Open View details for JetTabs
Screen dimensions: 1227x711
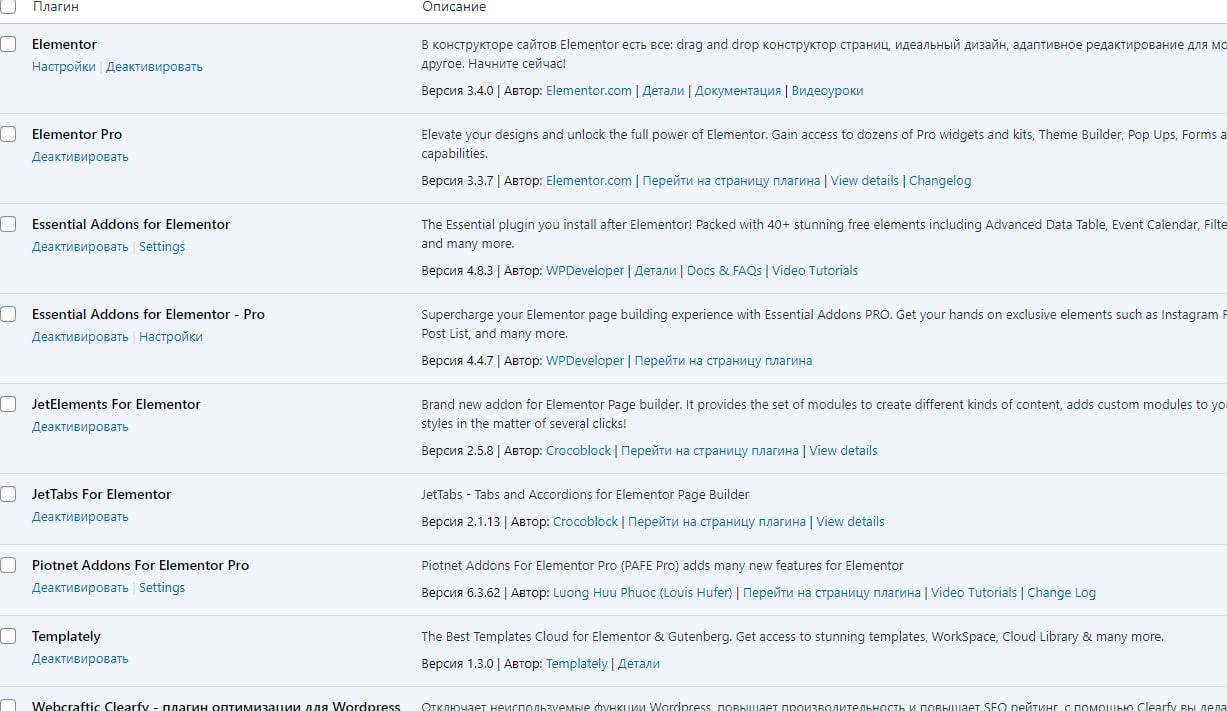point(850,522)
